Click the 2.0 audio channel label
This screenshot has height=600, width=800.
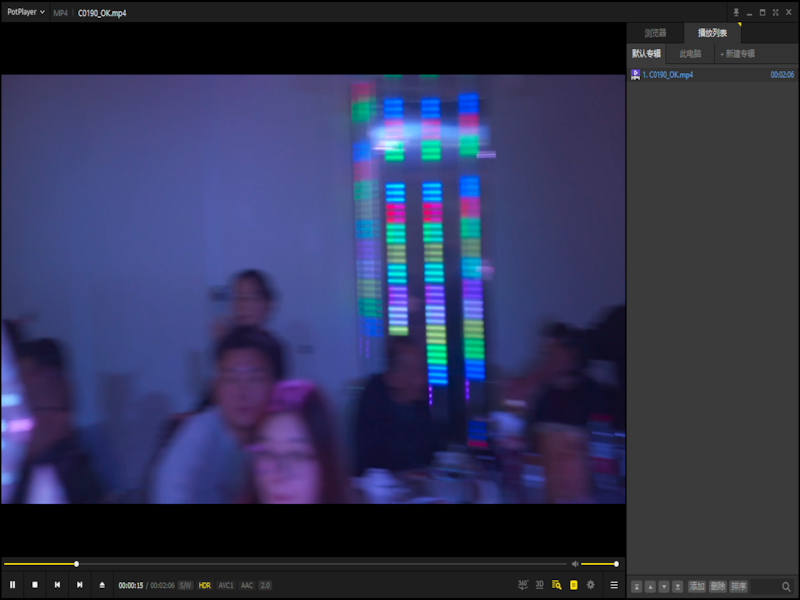(265, 585)
